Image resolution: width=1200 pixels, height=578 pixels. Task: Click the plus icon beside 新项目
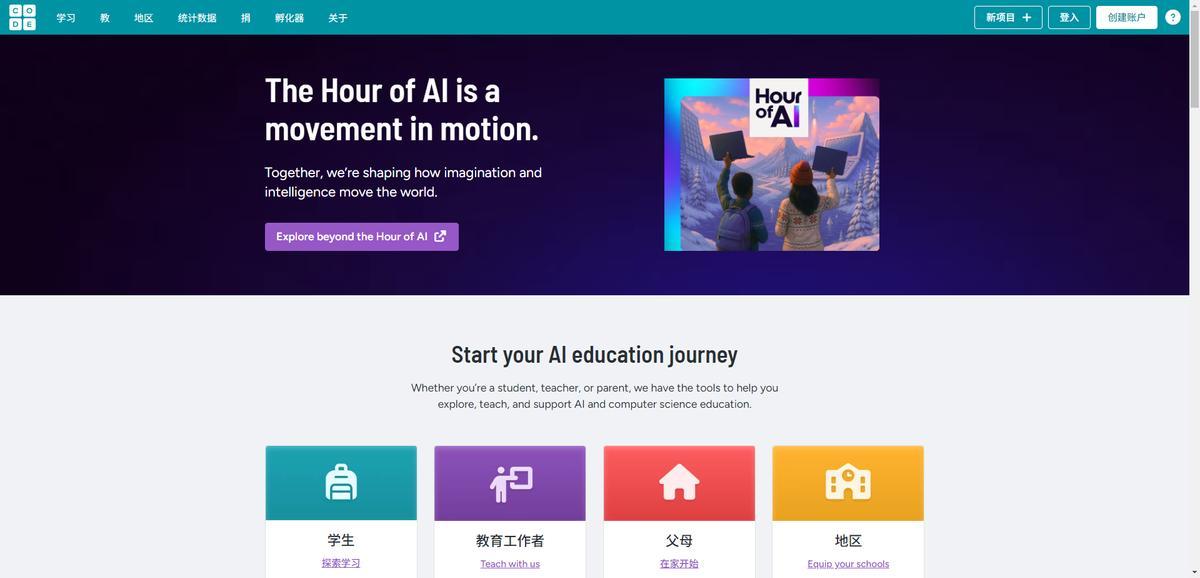[1026, 17]
